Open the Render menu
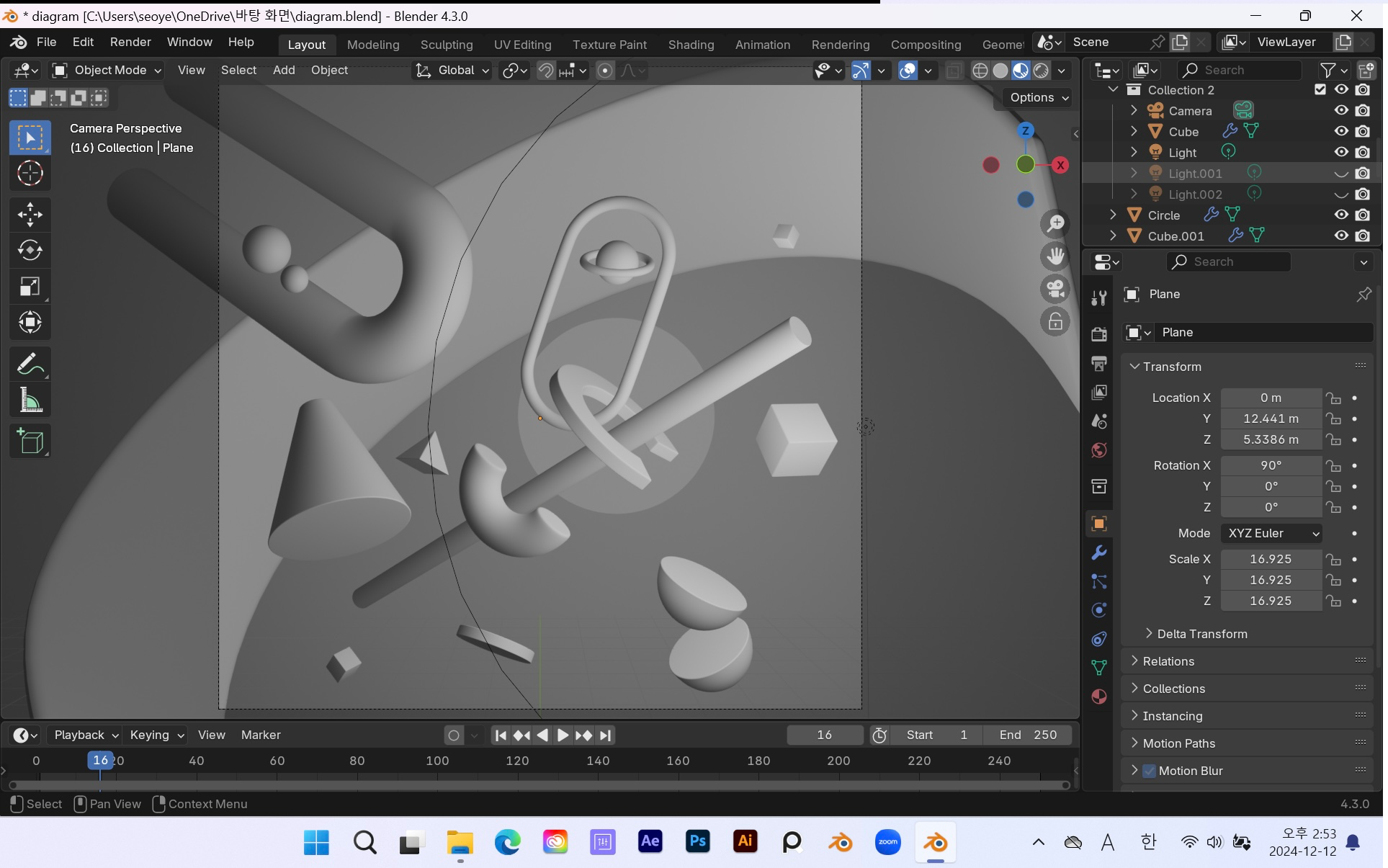 pyautogui.click(x=130, y=42)
